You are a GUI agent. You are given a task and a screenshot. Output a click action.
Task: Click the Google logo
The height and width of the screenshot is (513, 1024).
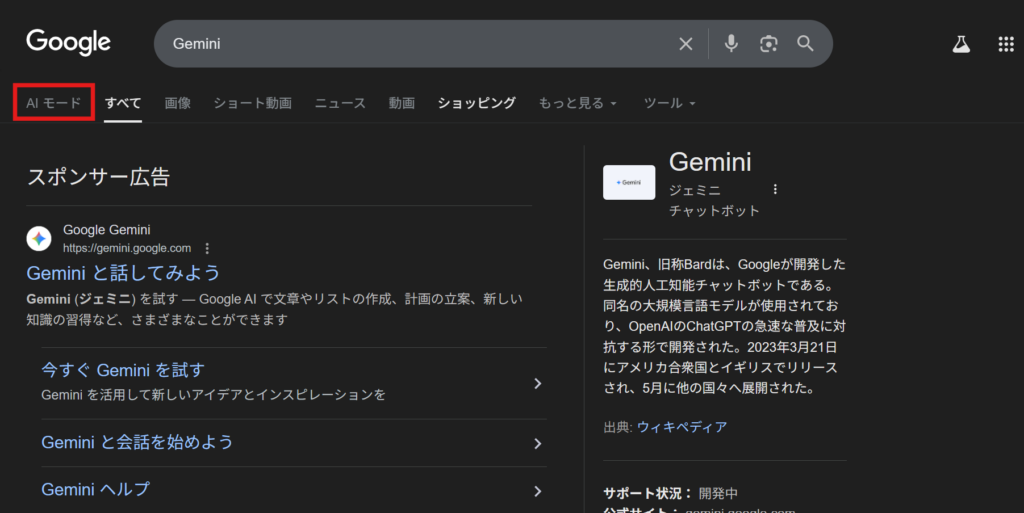(x=68, y=42)
